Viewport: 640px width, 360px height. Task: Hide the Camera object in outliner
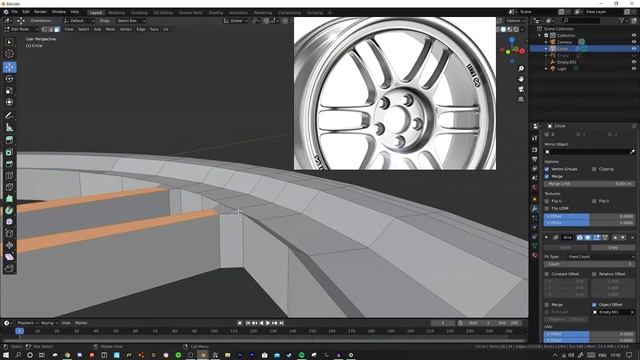click(634, 42)
